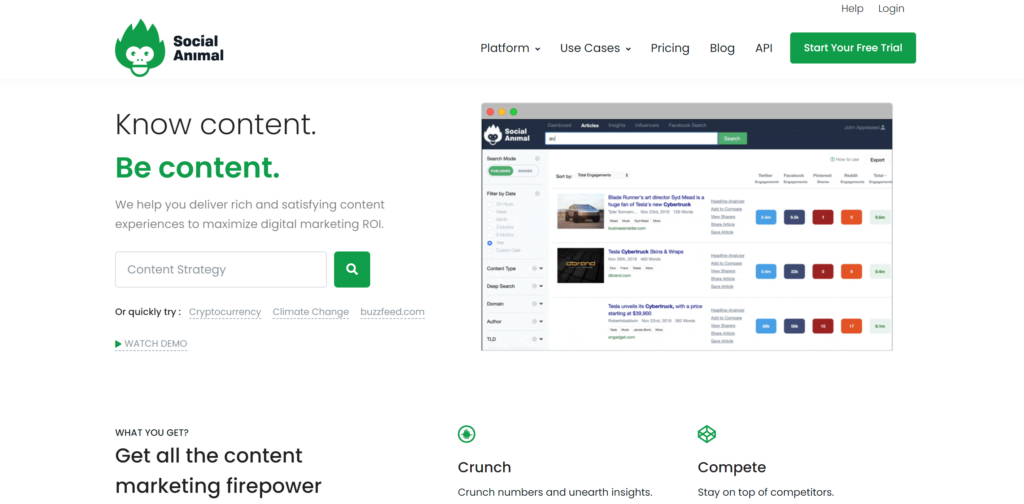
Task: Open the Tesla Cybertruck Skins & Wraps title
Action: (x=646, y=251)
